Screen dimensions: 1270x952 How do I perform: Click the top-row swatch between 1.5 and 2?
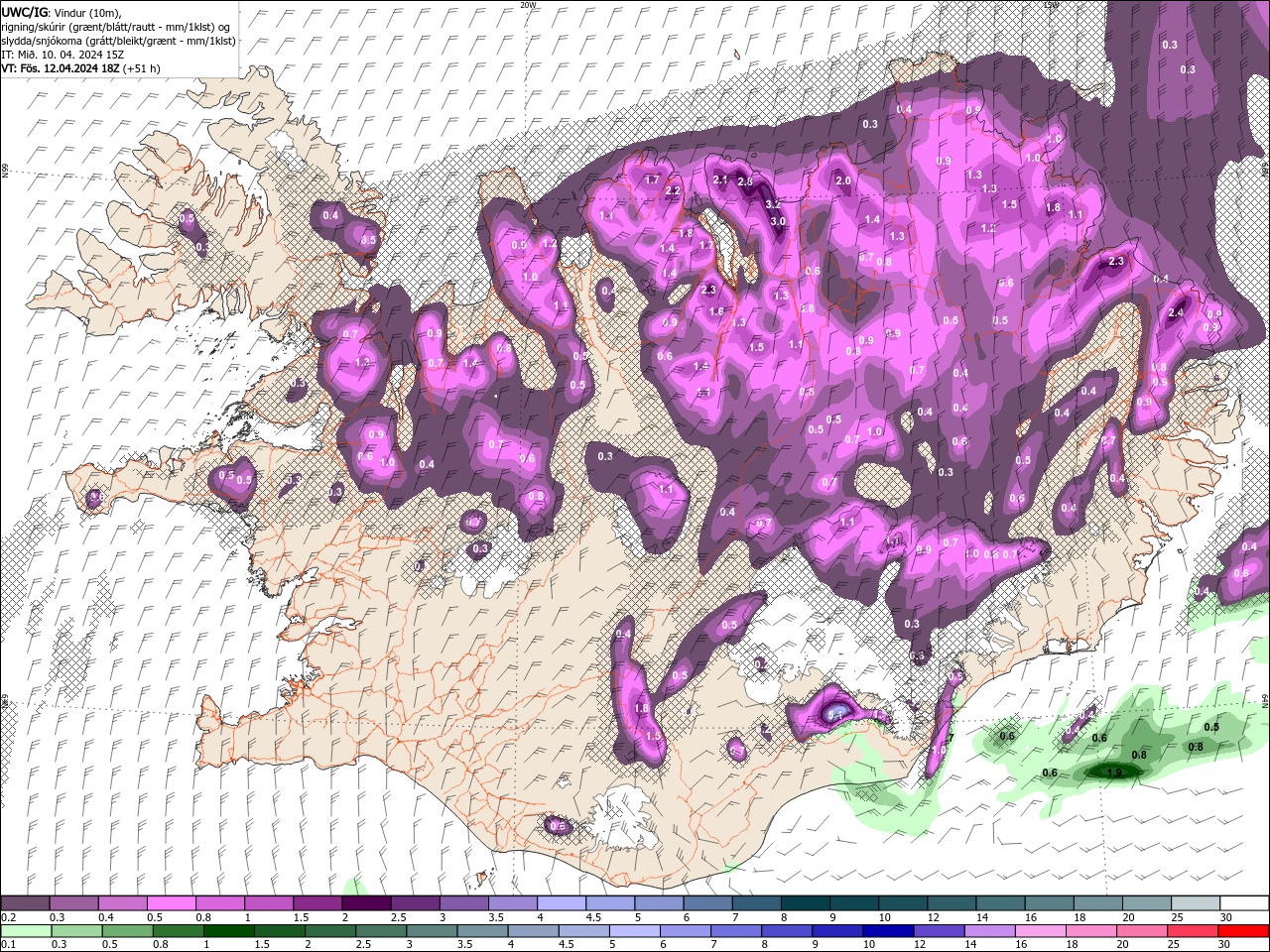coord(317,903)
